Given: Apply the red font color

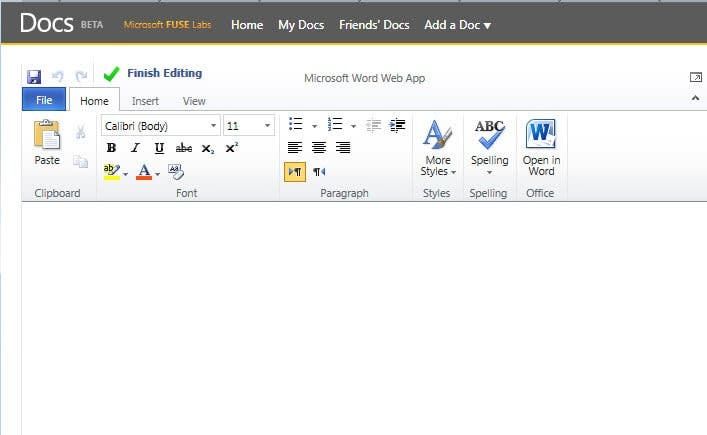Looking at the screenshot, I should pos(144,172).
